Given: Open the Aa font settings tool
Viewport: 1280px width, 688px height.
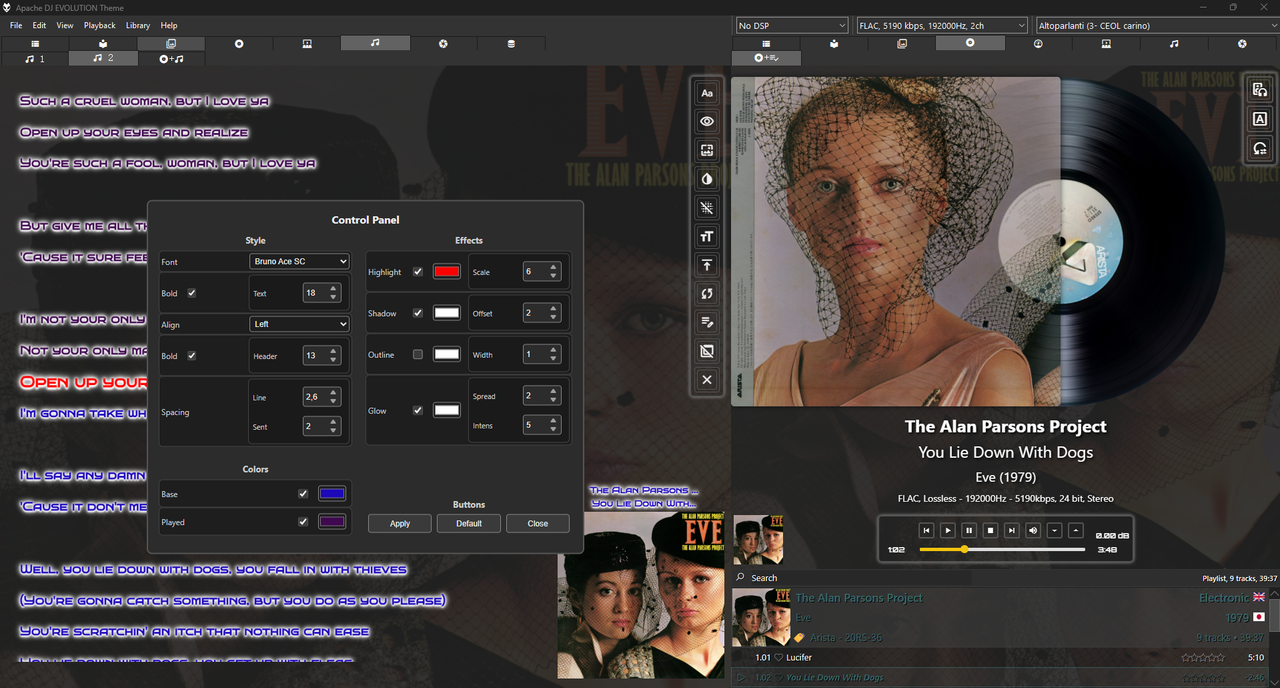Looking at the screenshot, I should coord(707,93).
